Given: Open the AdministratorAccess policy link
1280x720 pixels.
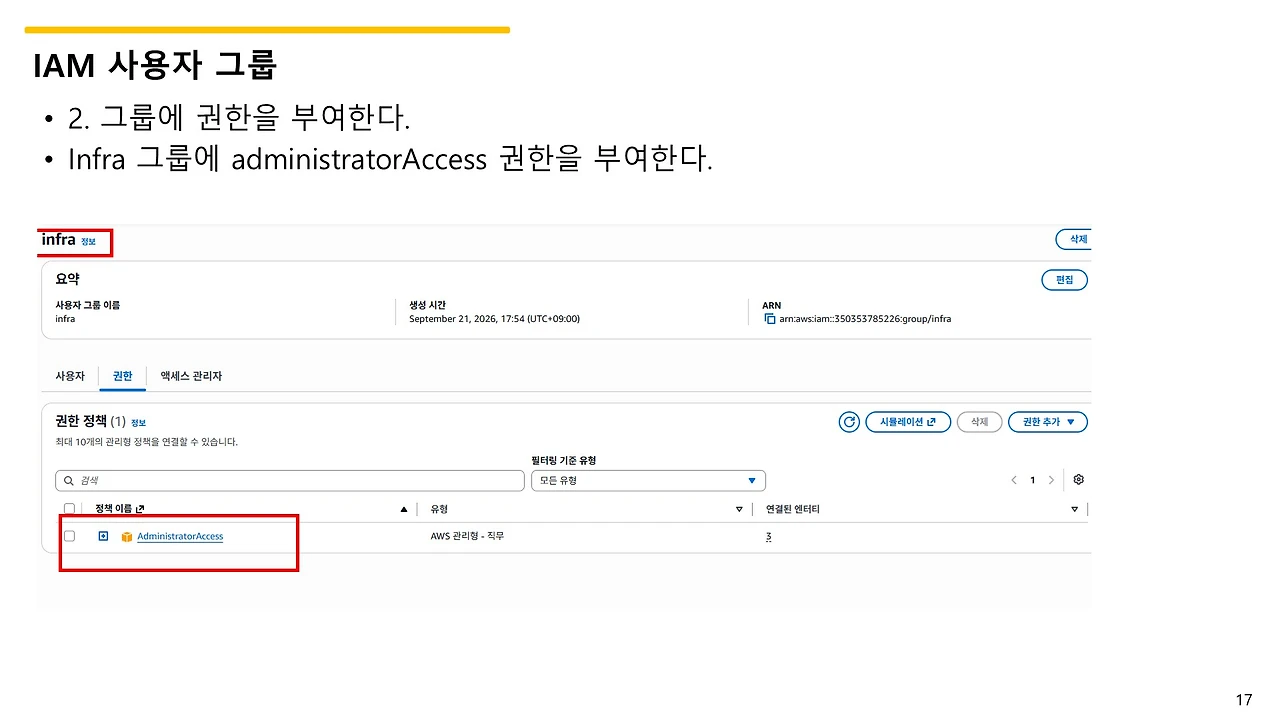Looking at the screenshot, I should tap(180, 537).
